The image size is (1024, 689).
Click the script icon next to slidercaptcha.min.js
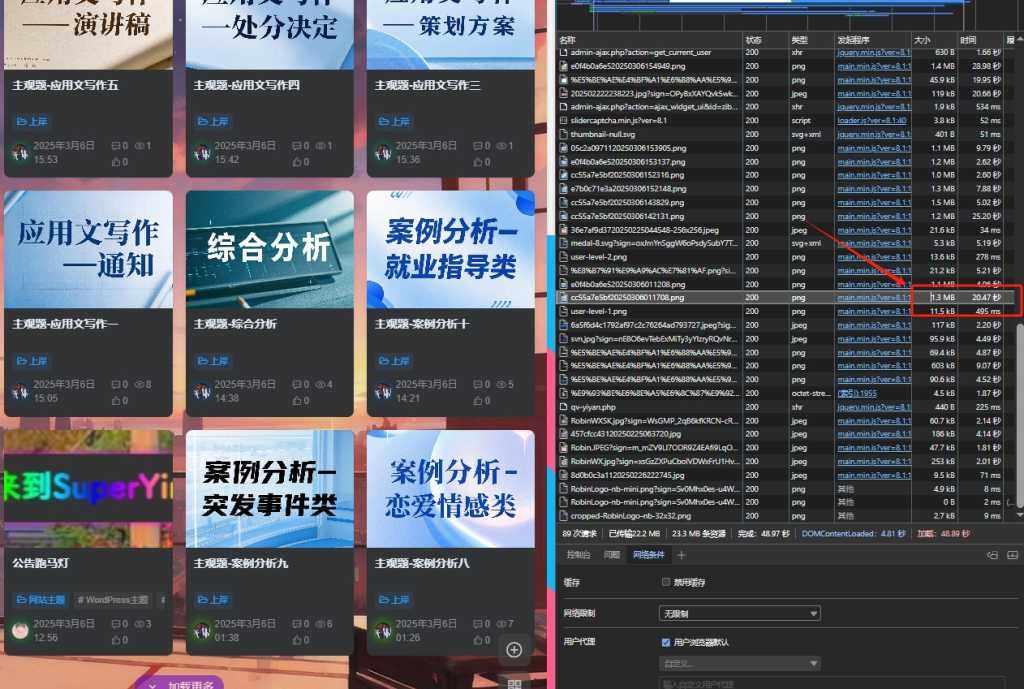tap(562, 120)
